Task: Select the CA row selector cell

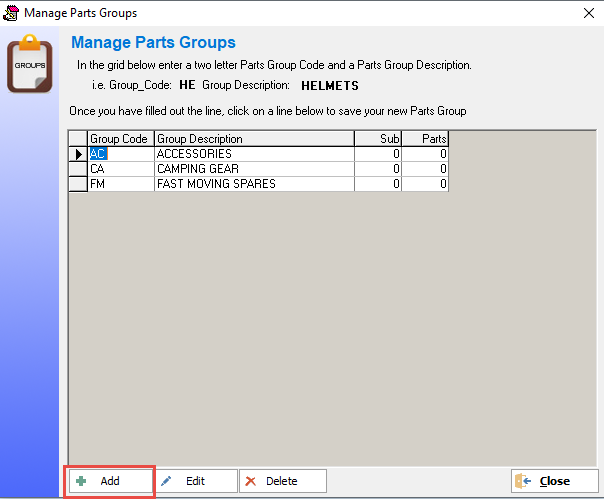Action: pyautogui.click(x=79, y=169)
